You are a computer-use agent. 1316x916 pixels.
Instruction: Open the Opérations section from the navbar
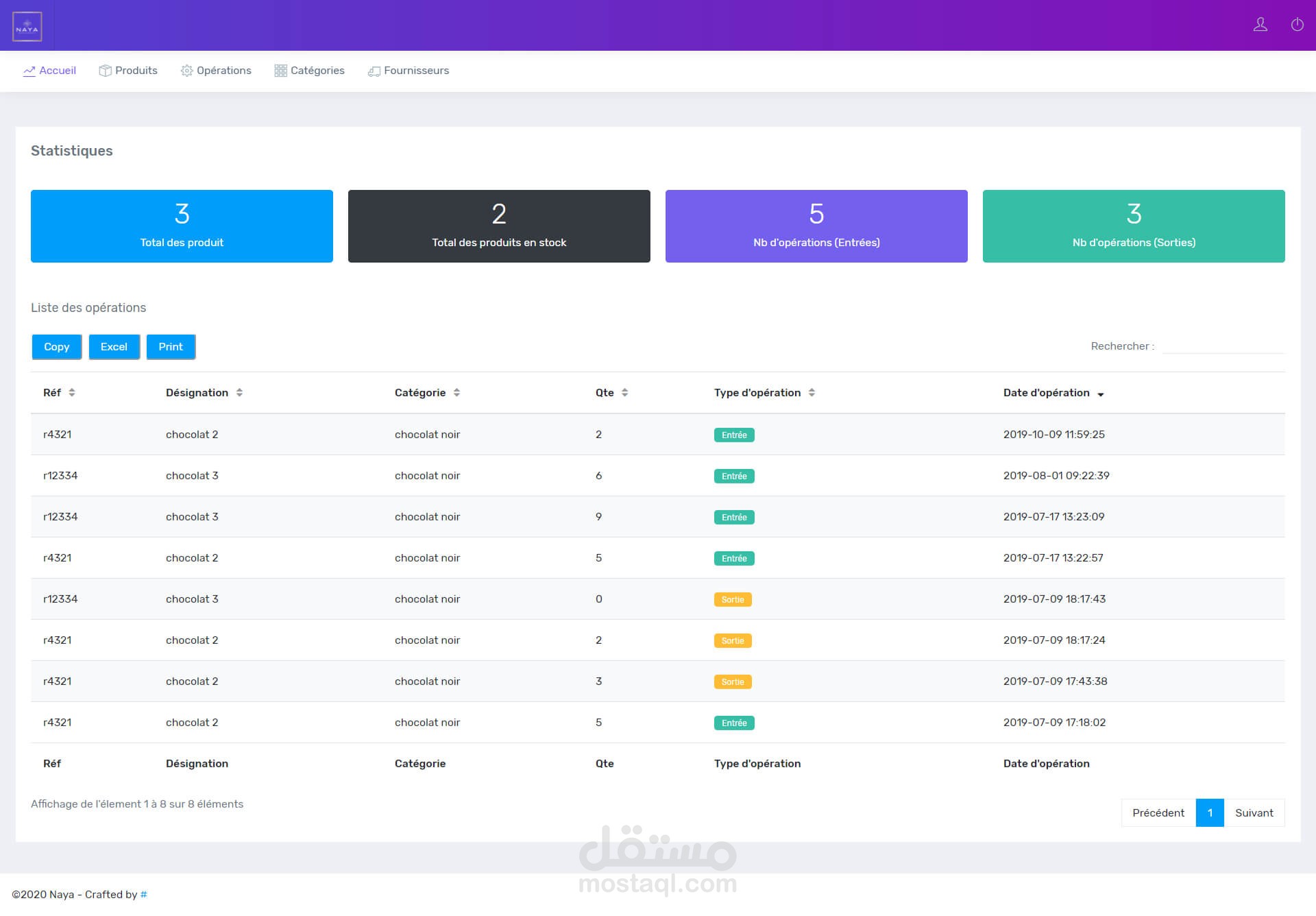(x=223, y=71)
